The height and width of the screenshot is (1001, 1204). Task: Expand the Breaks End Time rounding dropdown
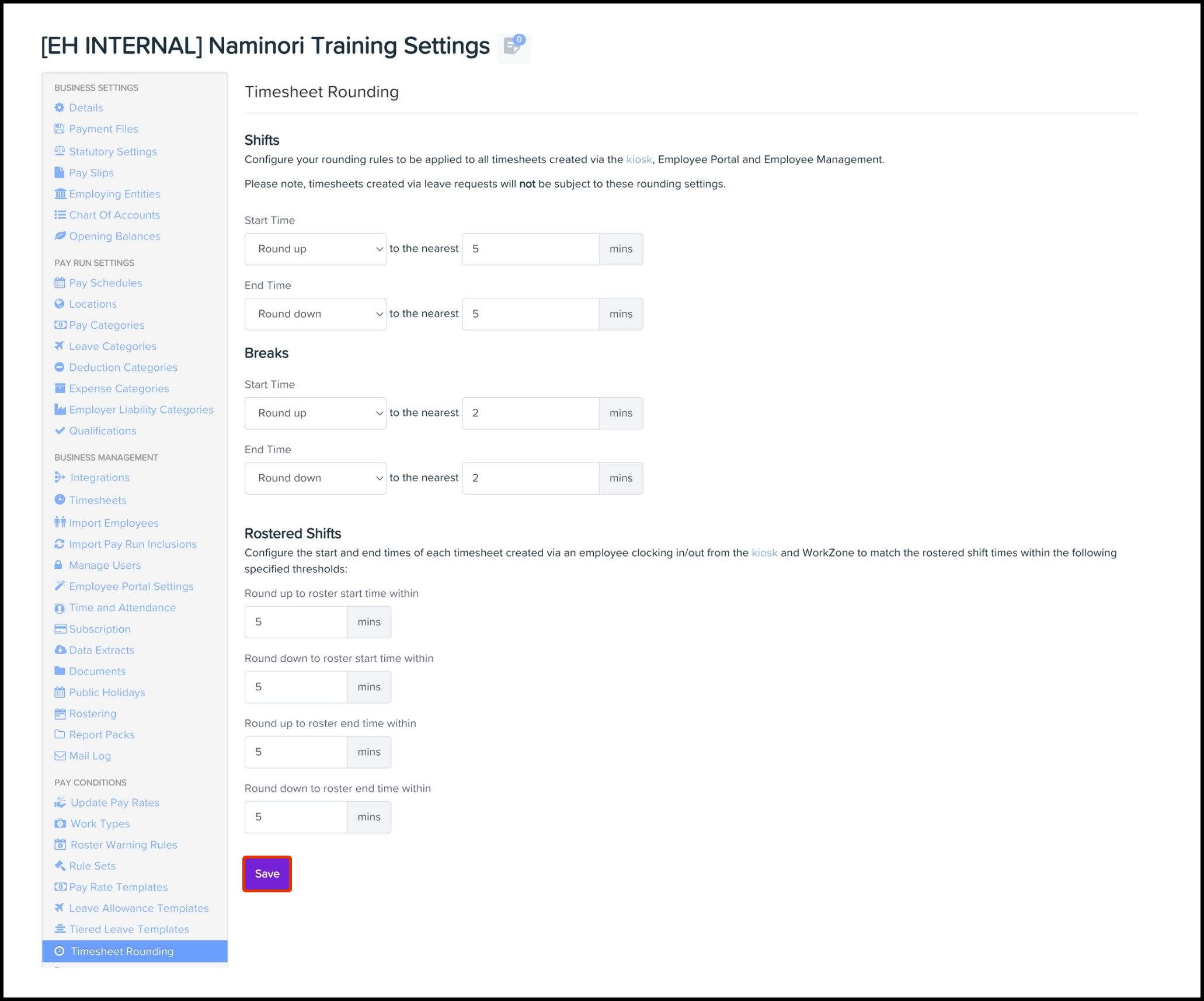(x=315, y=478)
